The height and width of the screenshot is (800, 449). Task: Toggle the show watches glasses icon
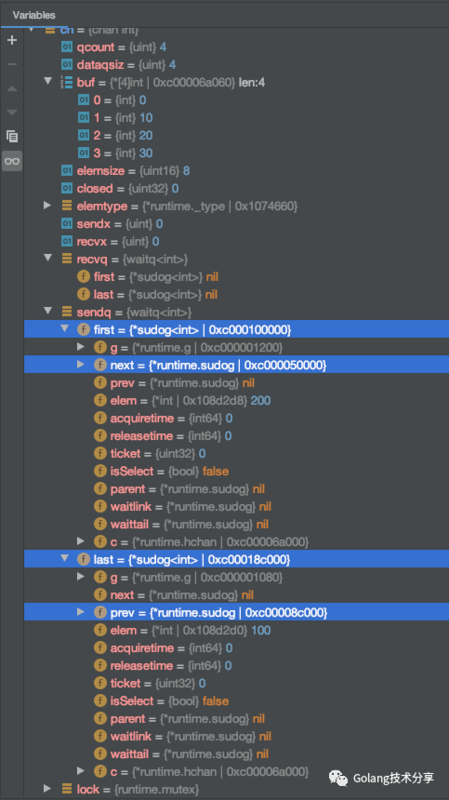coord(12,161)
